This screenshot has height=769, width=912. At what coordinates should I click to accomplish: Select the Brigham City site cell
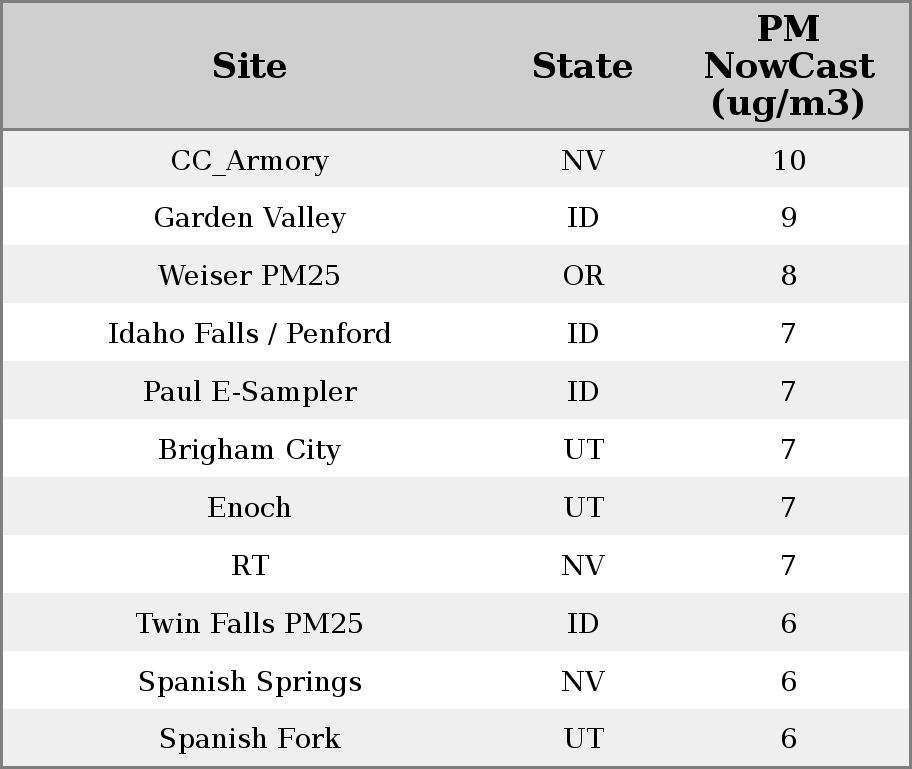(249, 450)
